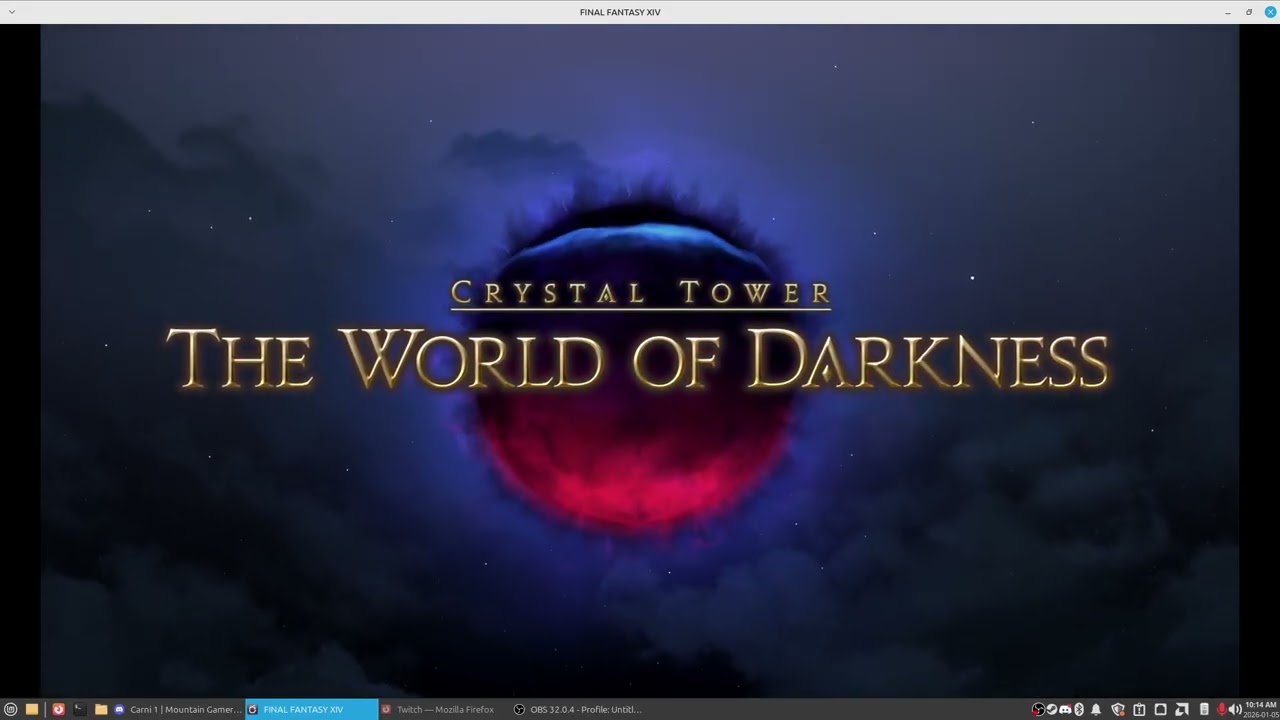Switch to Twitch — Mozilla Firefox window

444,709
